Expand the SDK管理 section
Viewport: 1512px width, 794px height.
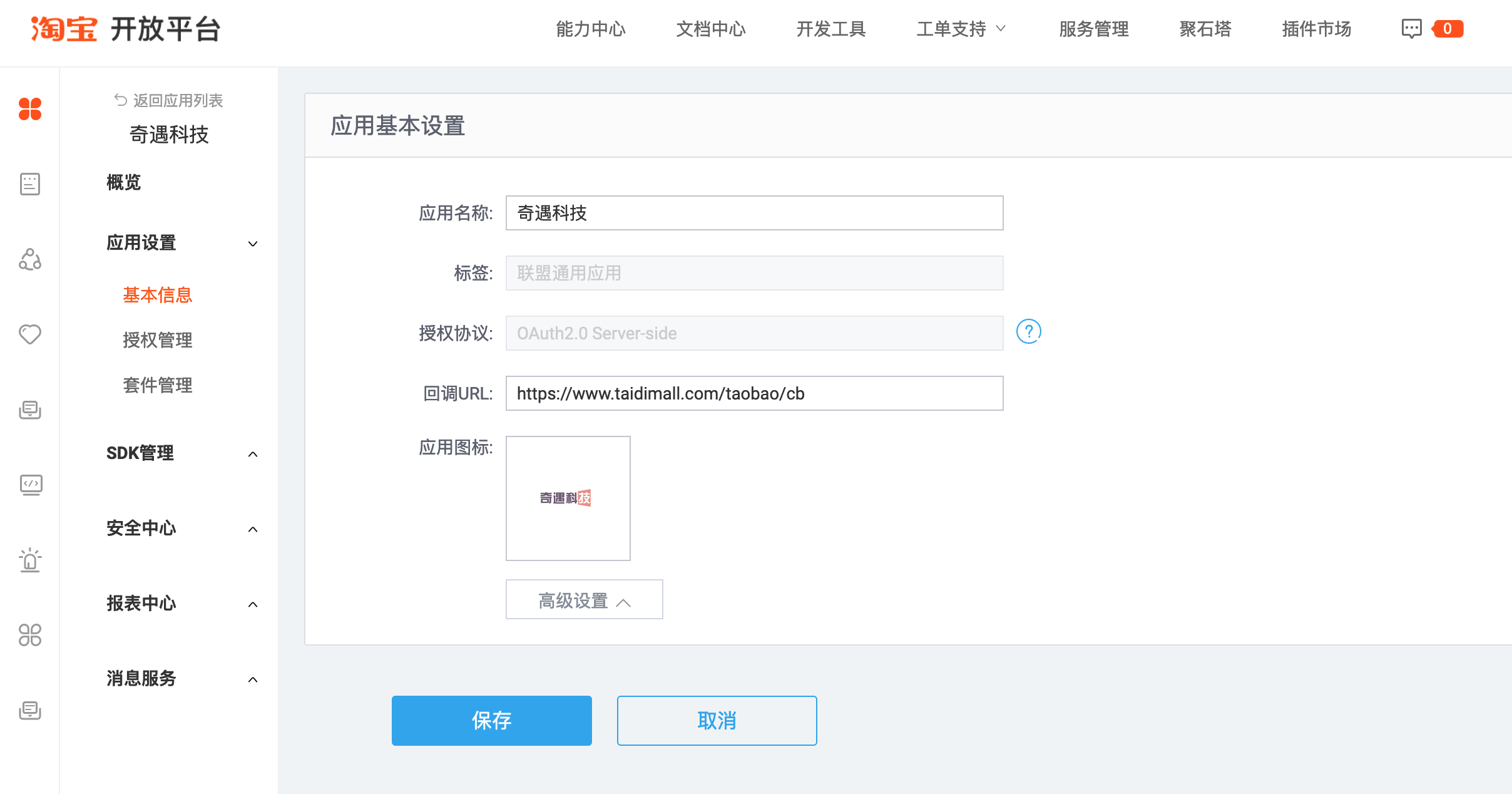(252, 454)
